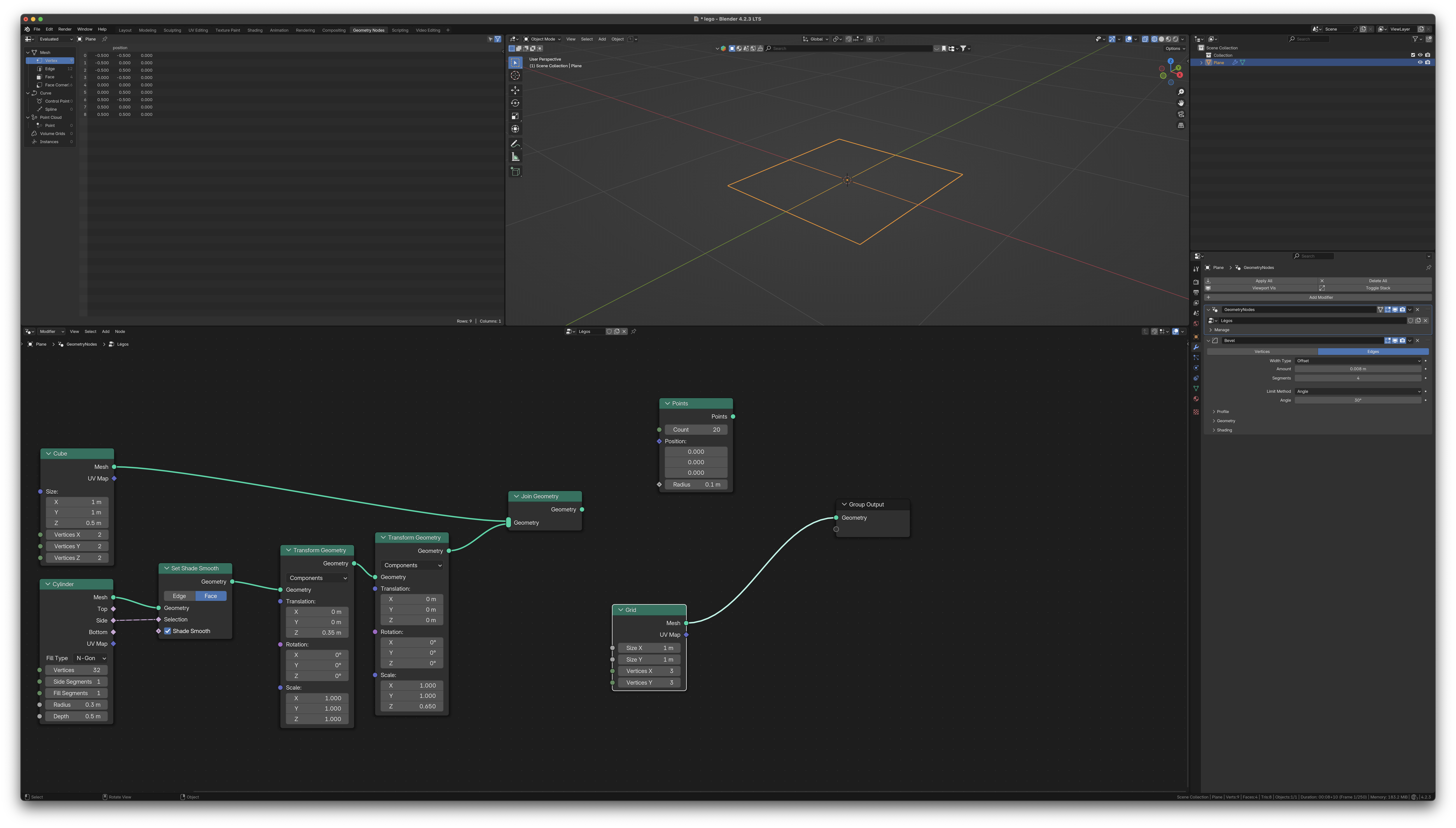
Task: Open the Bevel Width Type Offset dropdown
Action: (x=1358, y=361)
